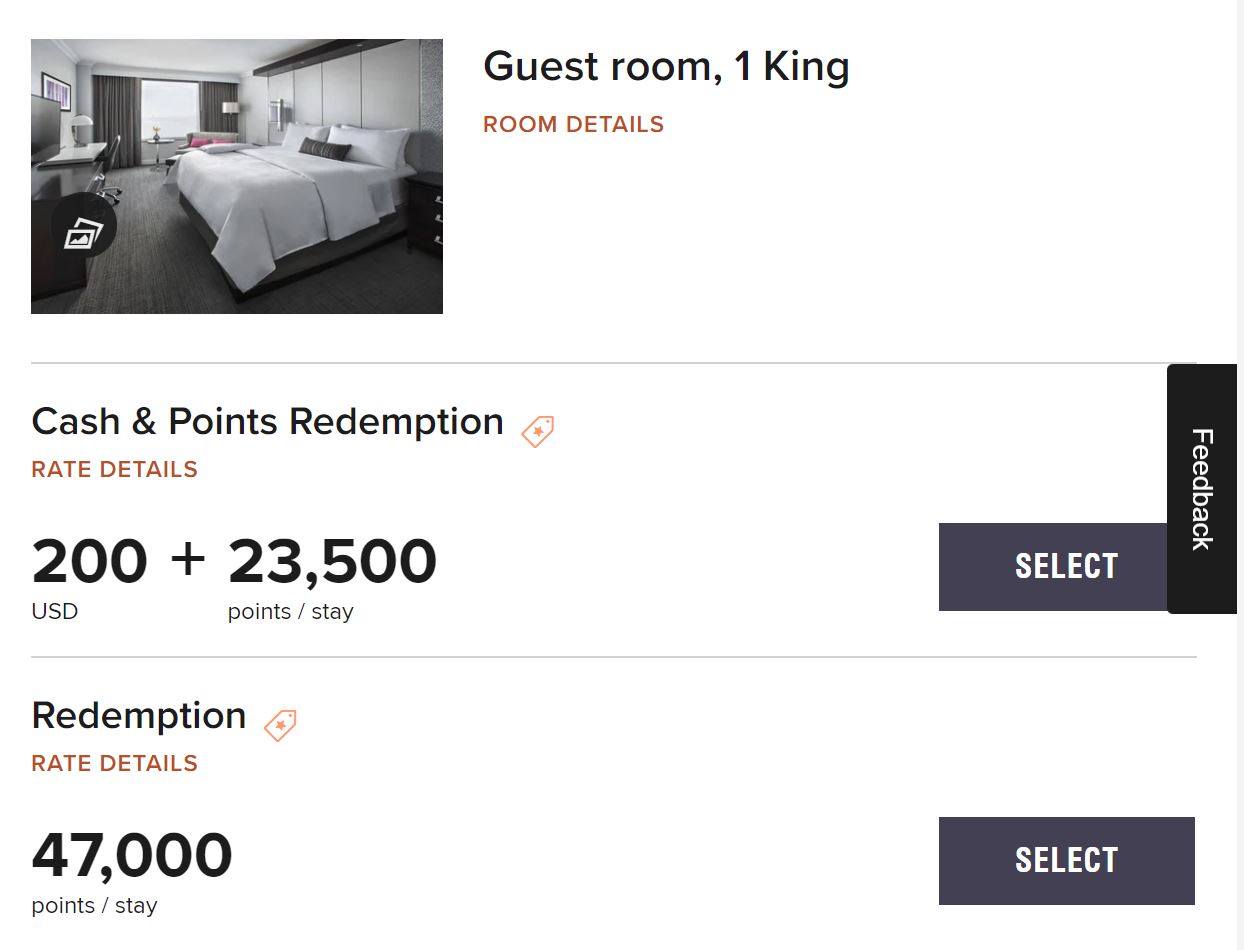Click the divider line above Redemption section
This screenshot has height=950, width=1244.
[614, 657]
